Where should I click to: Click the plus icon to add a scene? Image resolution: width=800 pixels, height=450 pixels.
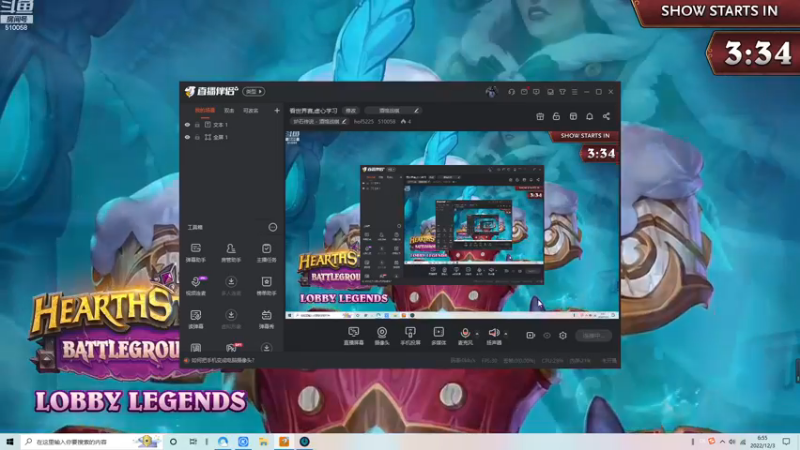[x=277, y=110]
